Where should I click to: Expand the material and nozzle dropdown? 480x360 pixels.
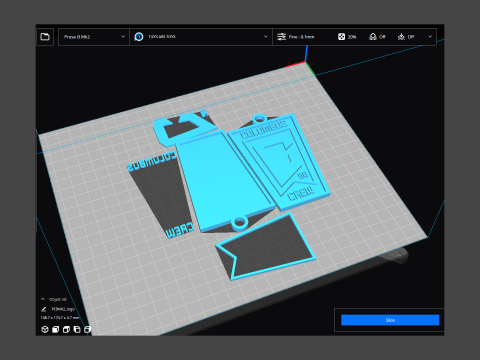pyautogui.click(x=201, y=37)
